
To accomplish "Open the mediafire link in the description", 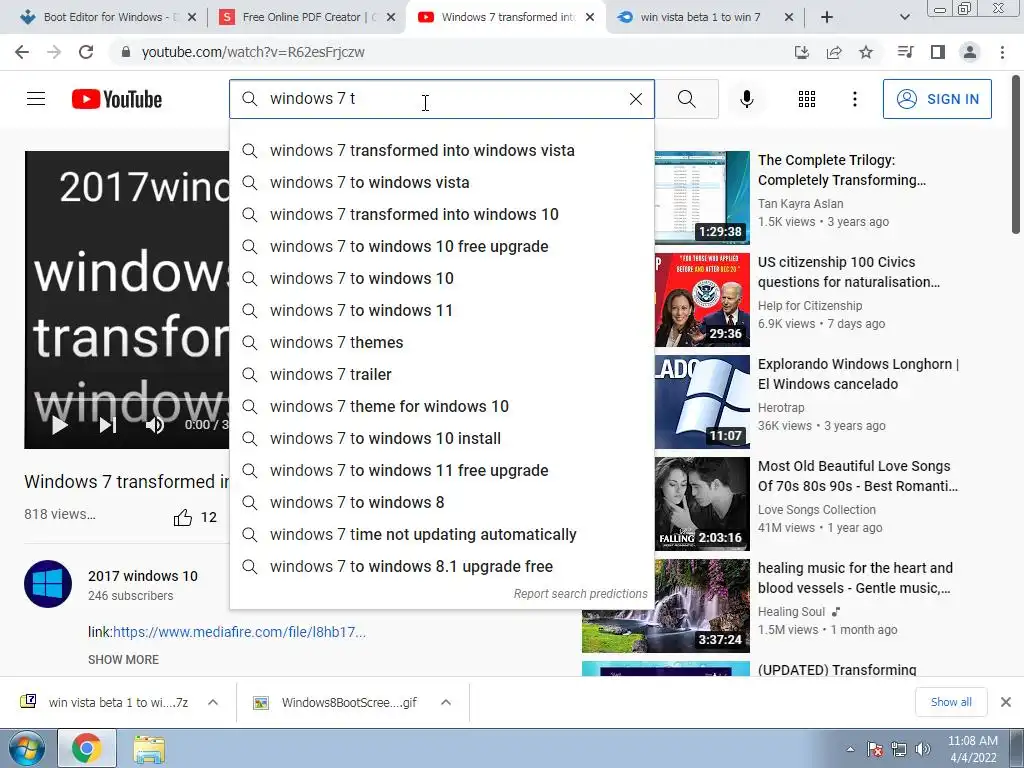I will click(x=239, y=632).
